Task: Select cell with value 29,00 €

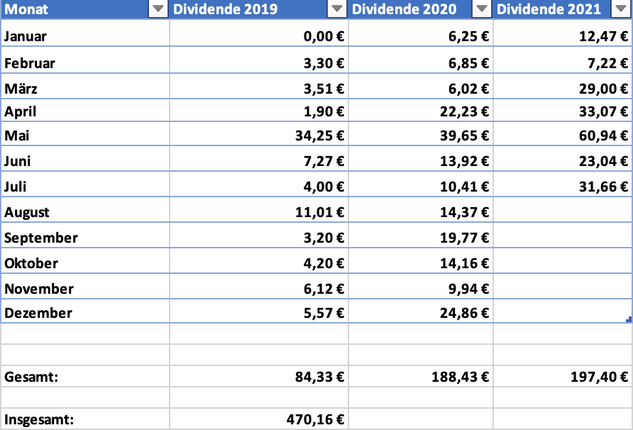Action: point(563,86)
